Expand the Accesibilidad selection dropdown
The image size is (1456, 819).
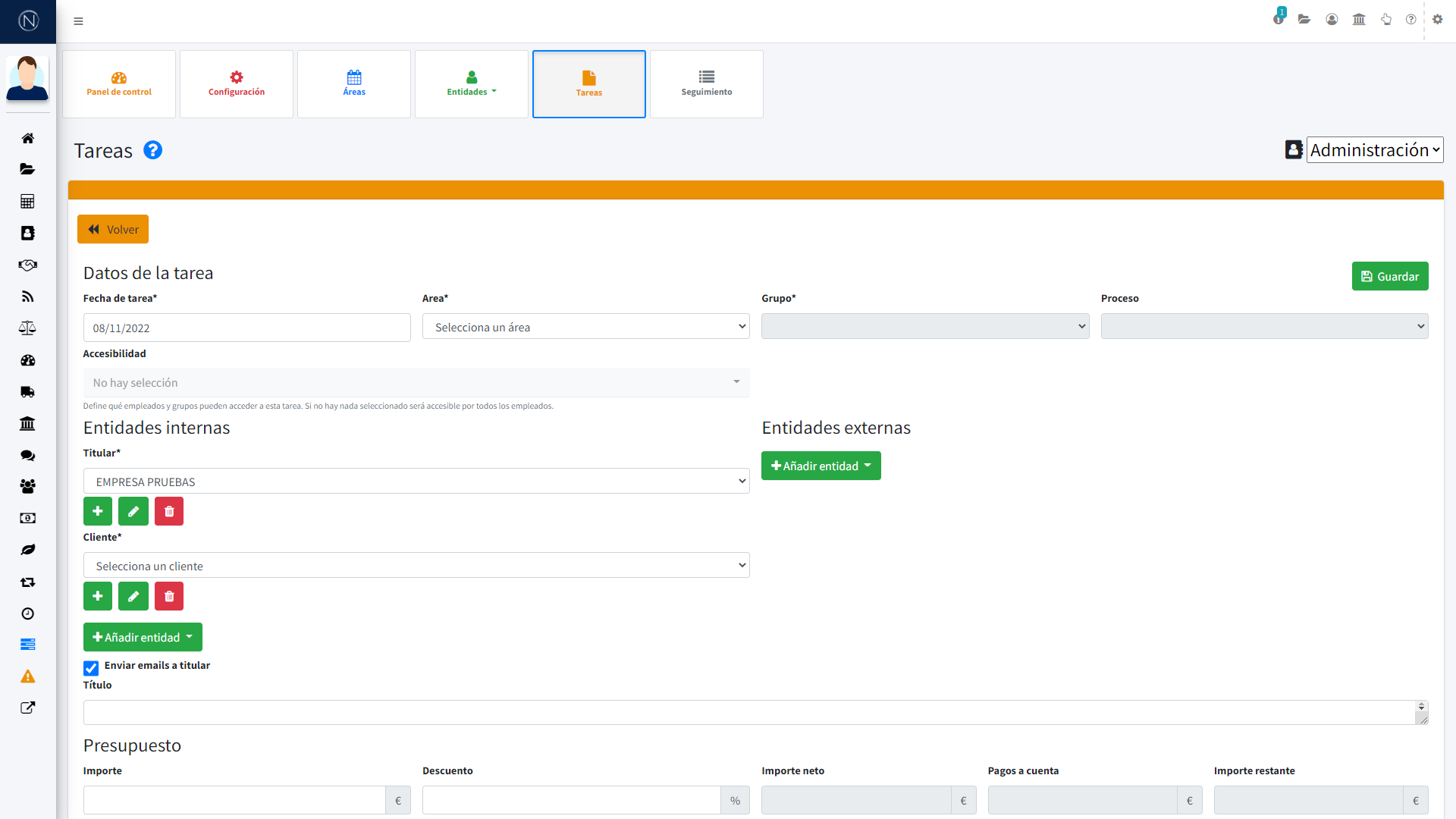pos(416,383)
